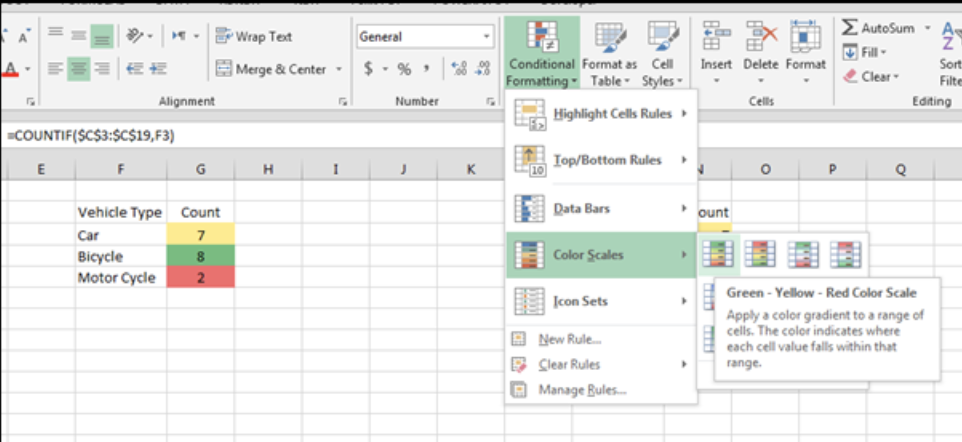Click Format as Table icon
Screen dimensions: 962x442
tap(609, 38)
